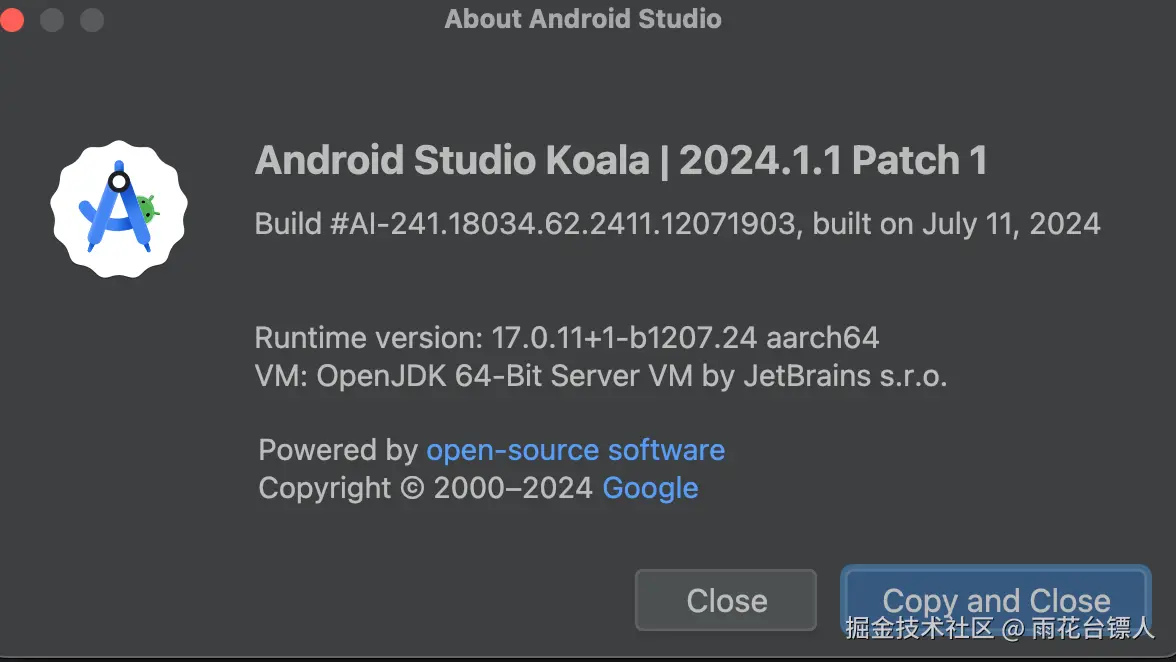Click the JetBrains s.r.o. vendor text
Viewport: 1176px width, 662px height.
[844, 376]
